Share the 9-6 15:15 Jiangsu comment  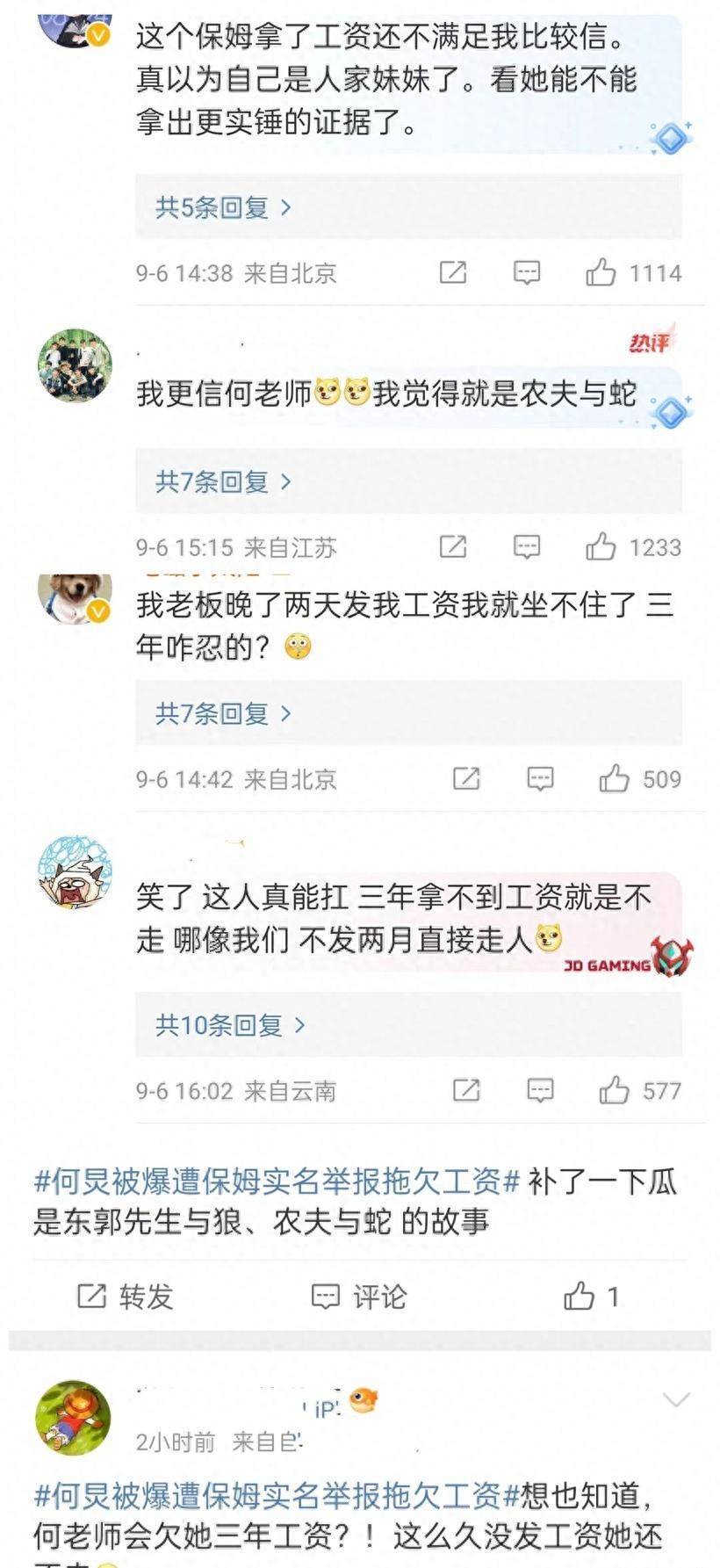click(452, 547)
